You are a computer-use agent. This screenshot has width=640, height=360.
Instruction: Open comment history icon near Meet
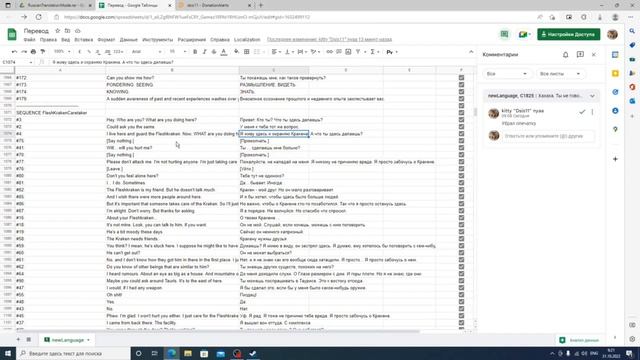(504, 34)
